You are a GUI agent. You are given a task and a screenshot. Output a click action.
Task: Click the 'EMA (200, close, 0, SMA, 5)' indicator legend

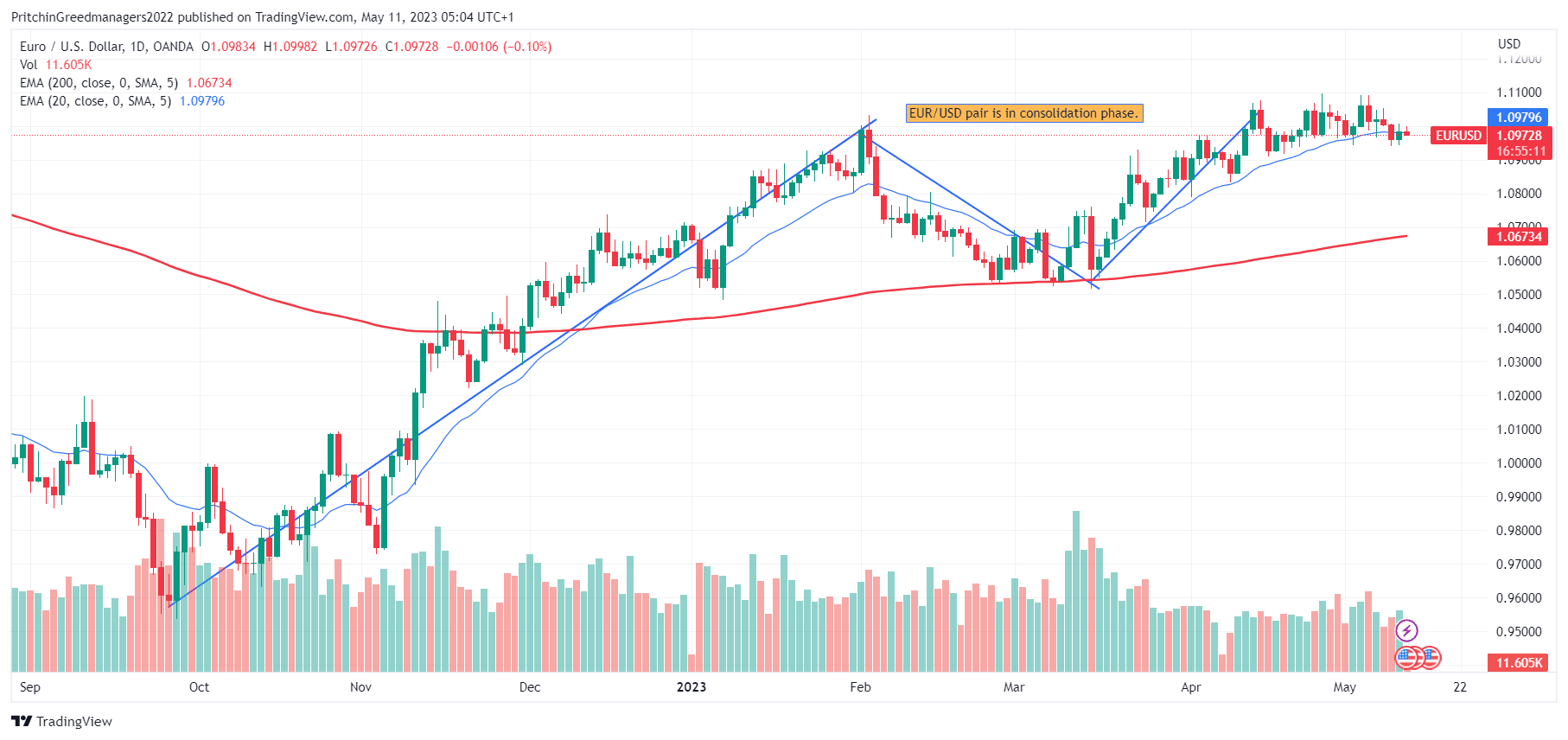99,83
